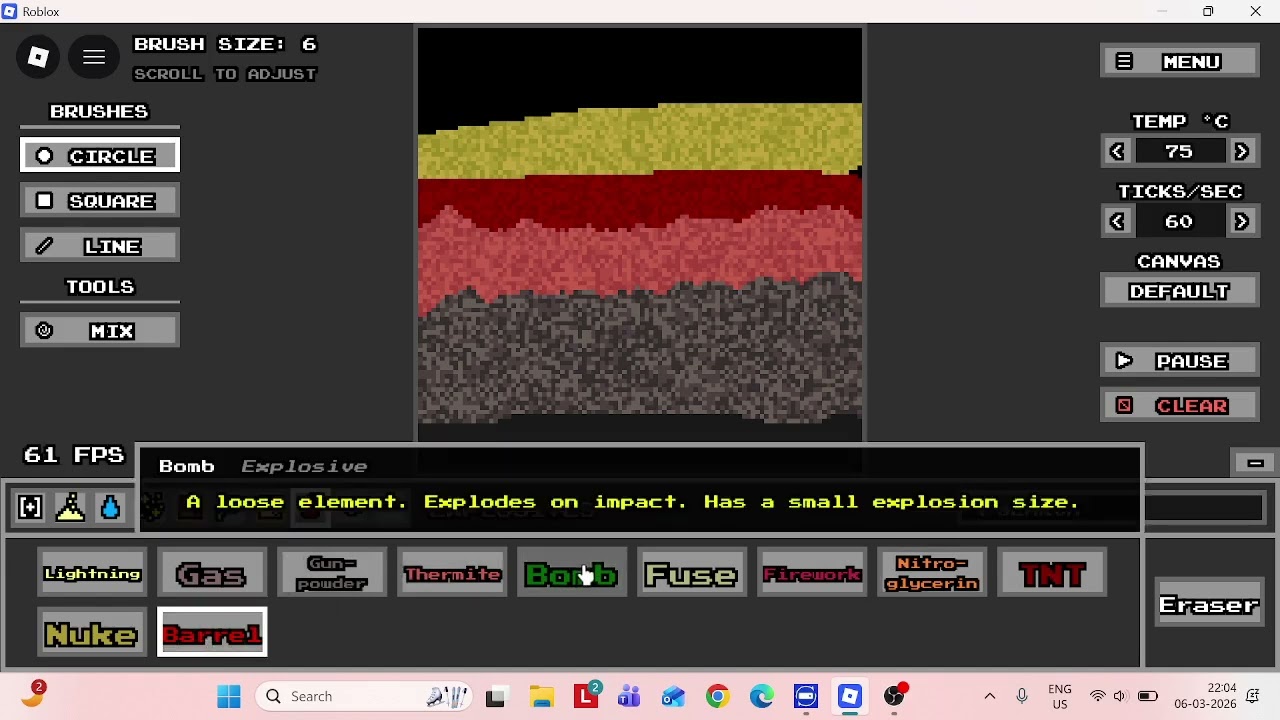Launch Google Chrome from taskbar
This screenshot has width=1280, height=720.
(x=717, y=696)
